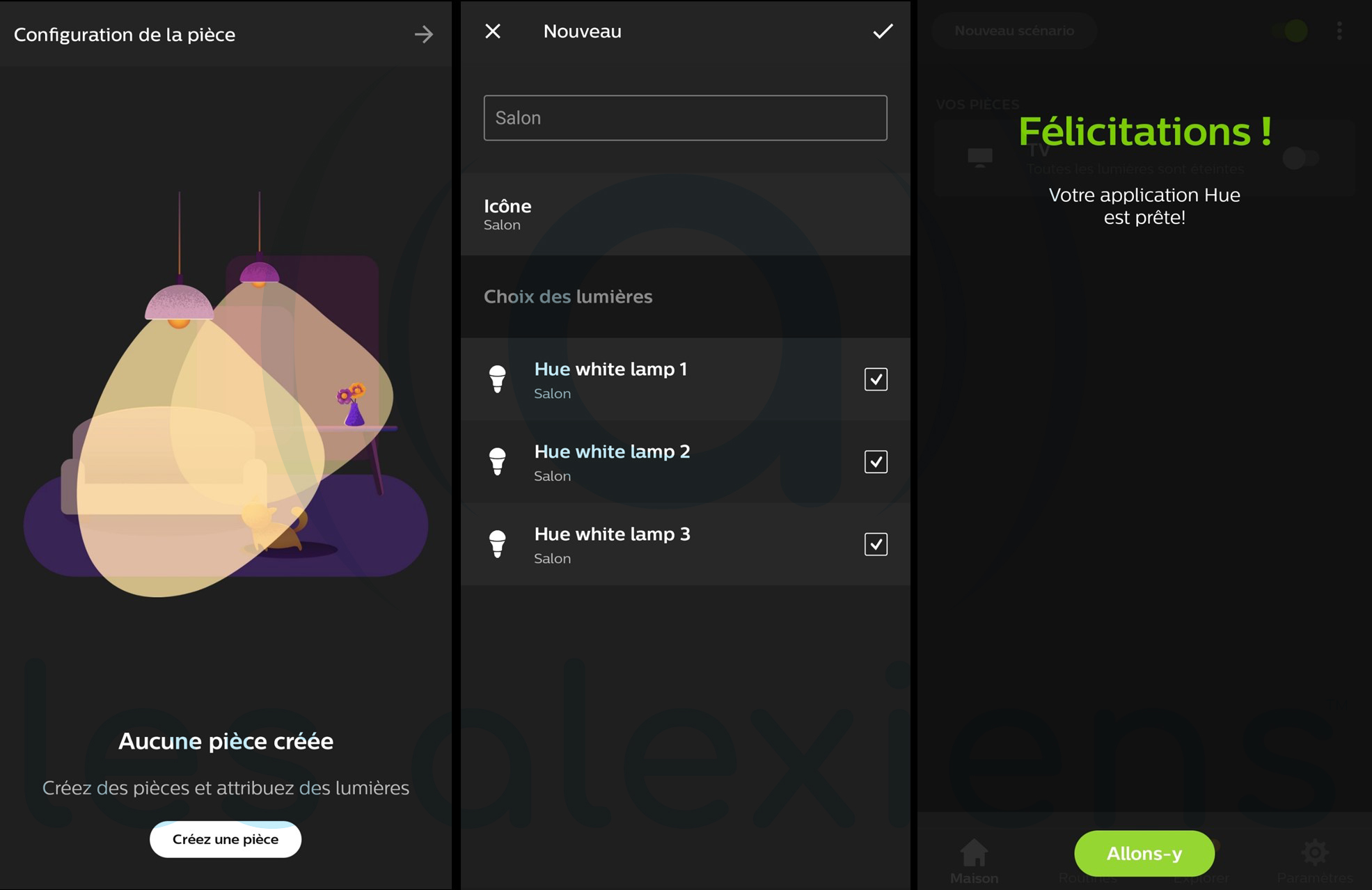Toggle checkbox for Hue white lamp 2
1372x890 pixels.
point(875,461)
